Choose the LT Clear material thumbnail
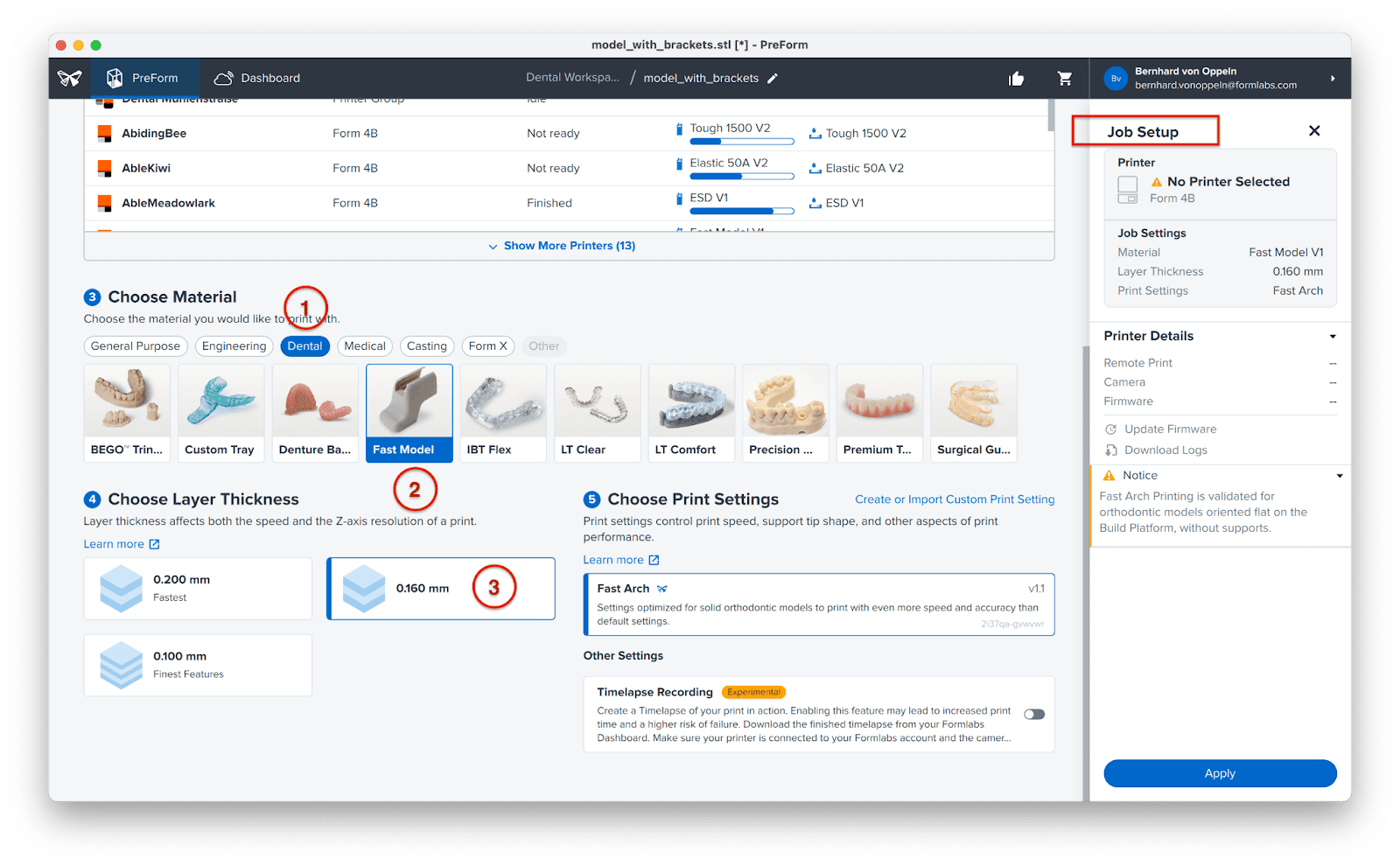 (598, 413)
